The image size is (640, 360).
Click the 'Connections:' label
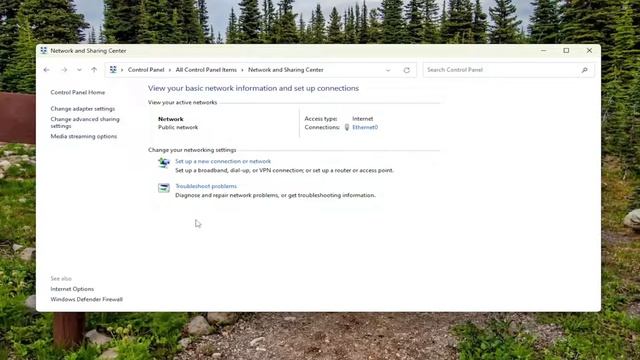click(x=322, y=127)
